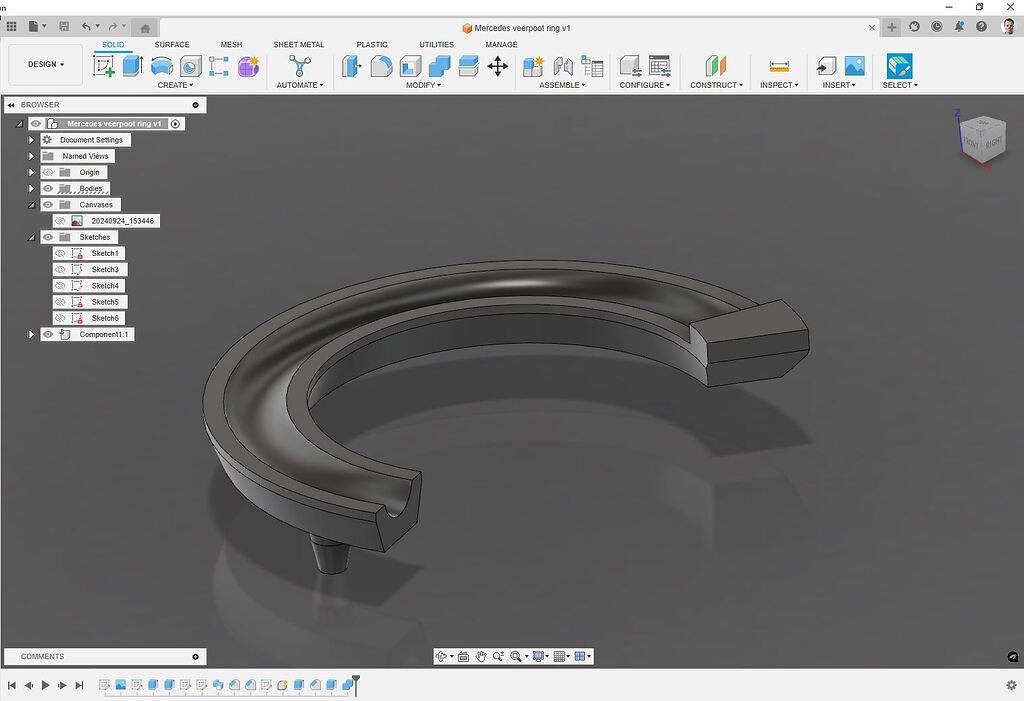Image resolution: width=1024 pixels, height=701 pixels.
Task: Open the Orbit navigation tool
Action: point(441,657)
